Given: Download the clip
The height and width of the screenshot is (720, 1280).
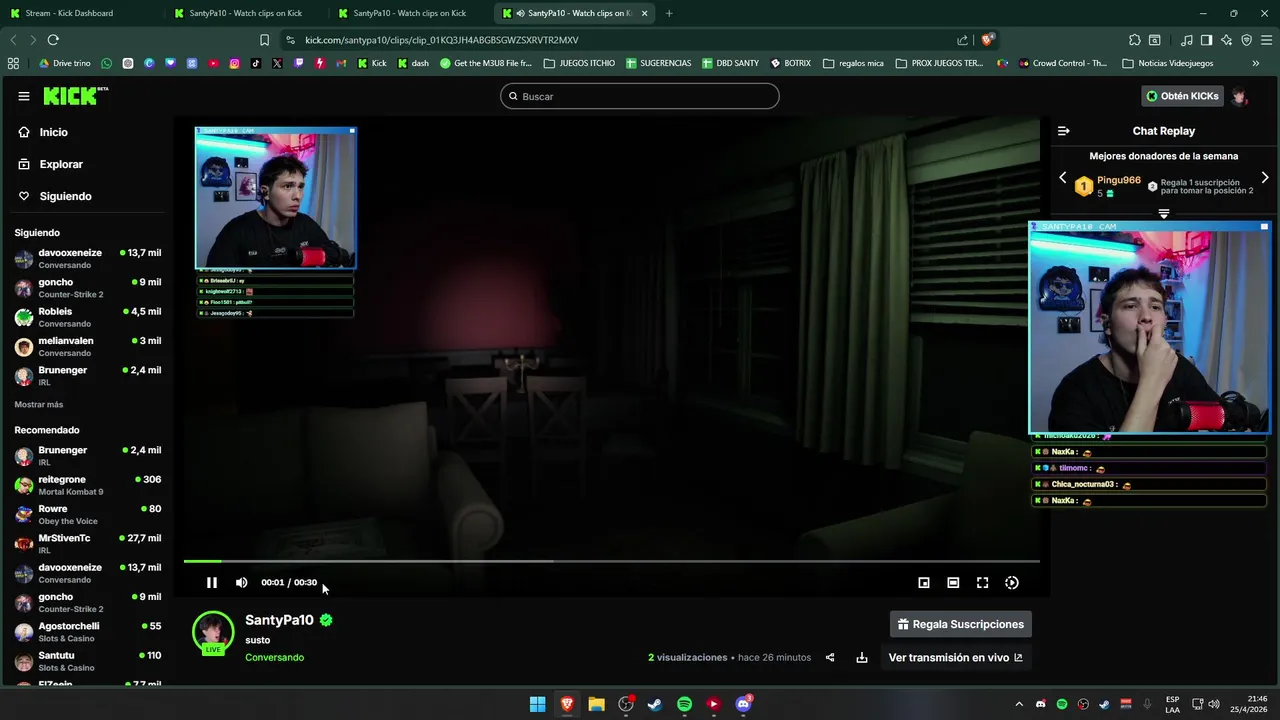Looking at the screenshot, I should pyautogui.click(x=862, y=657).
